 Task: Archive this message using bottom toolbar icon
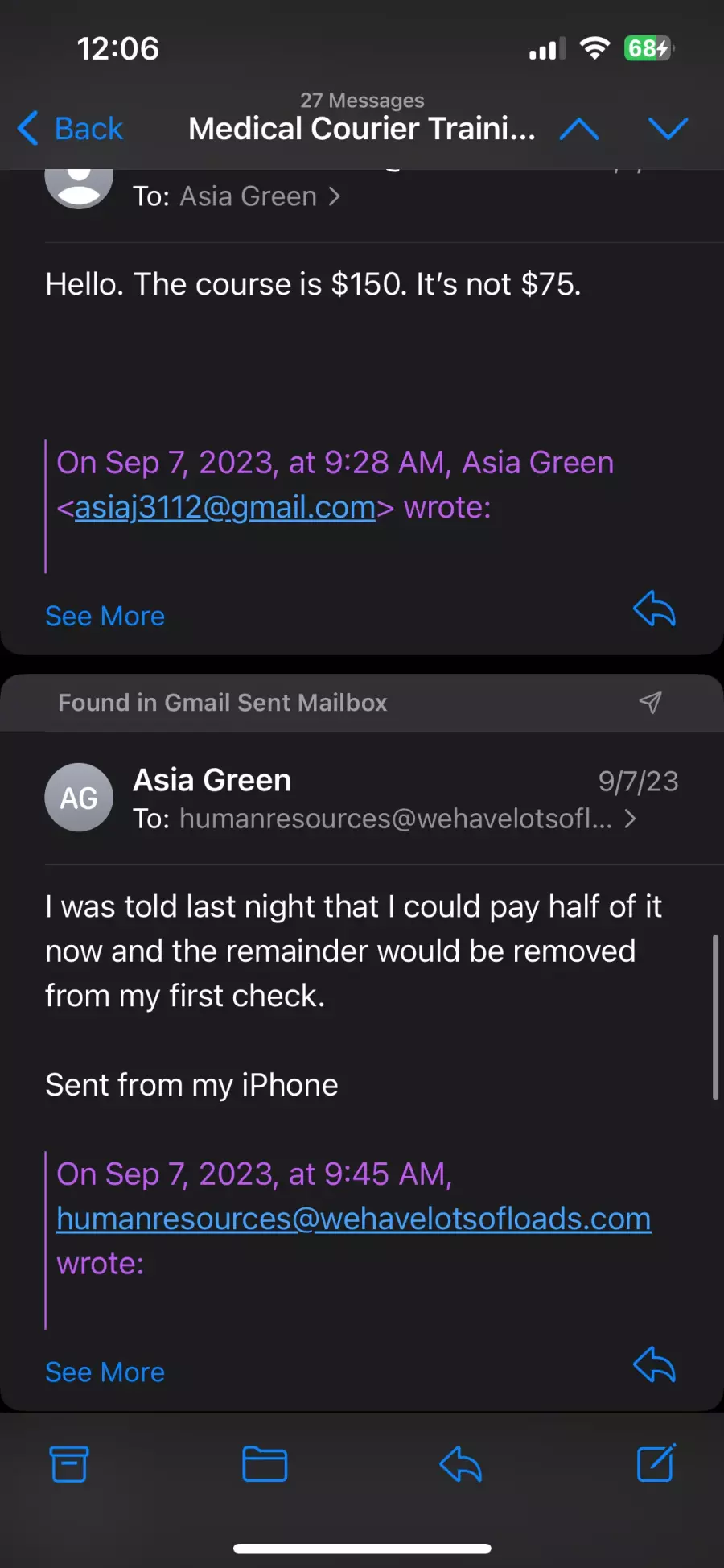point(69,1464)
